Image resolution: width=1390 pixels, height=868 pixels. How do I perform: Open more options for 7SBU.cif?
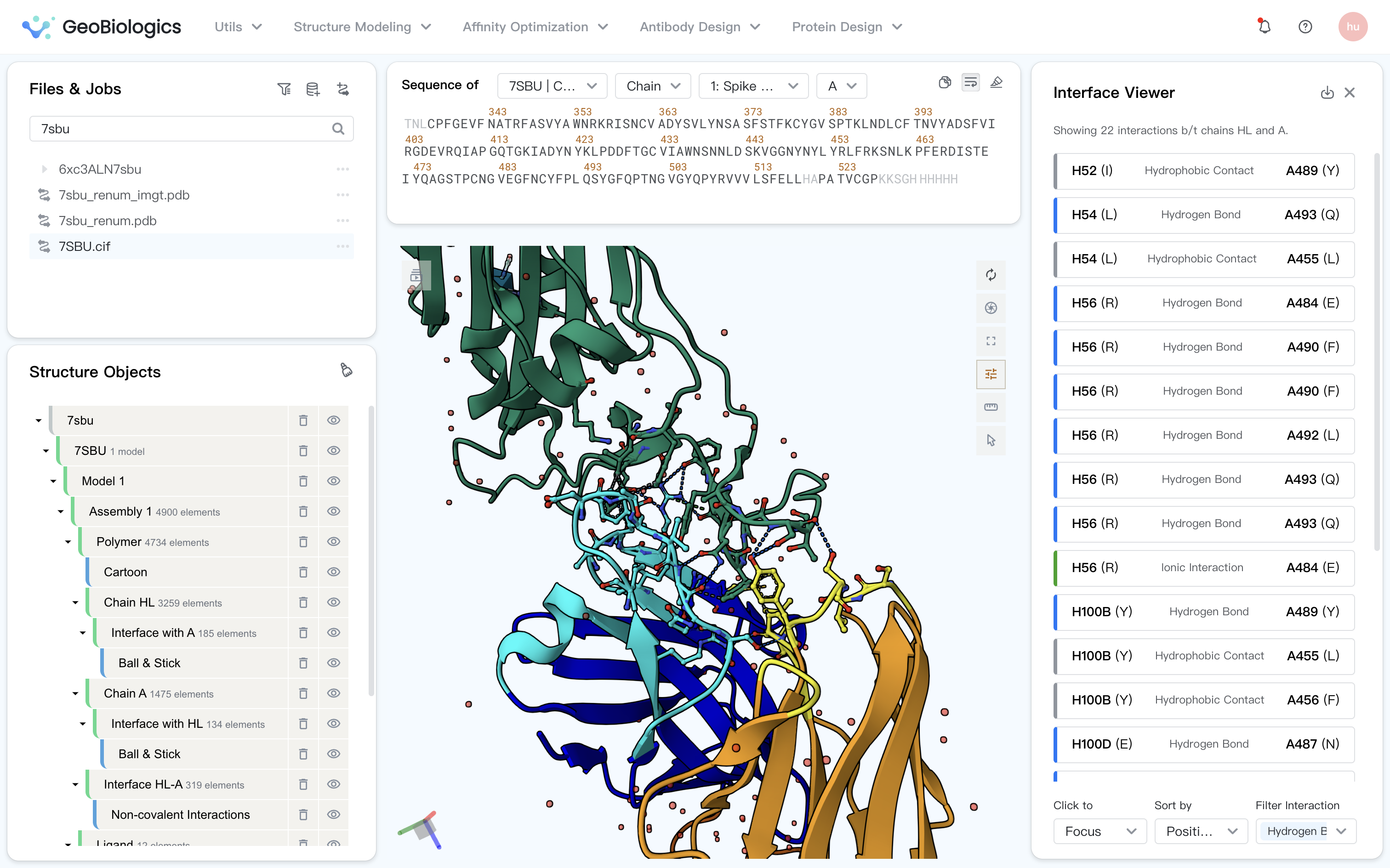pos(343,246)
